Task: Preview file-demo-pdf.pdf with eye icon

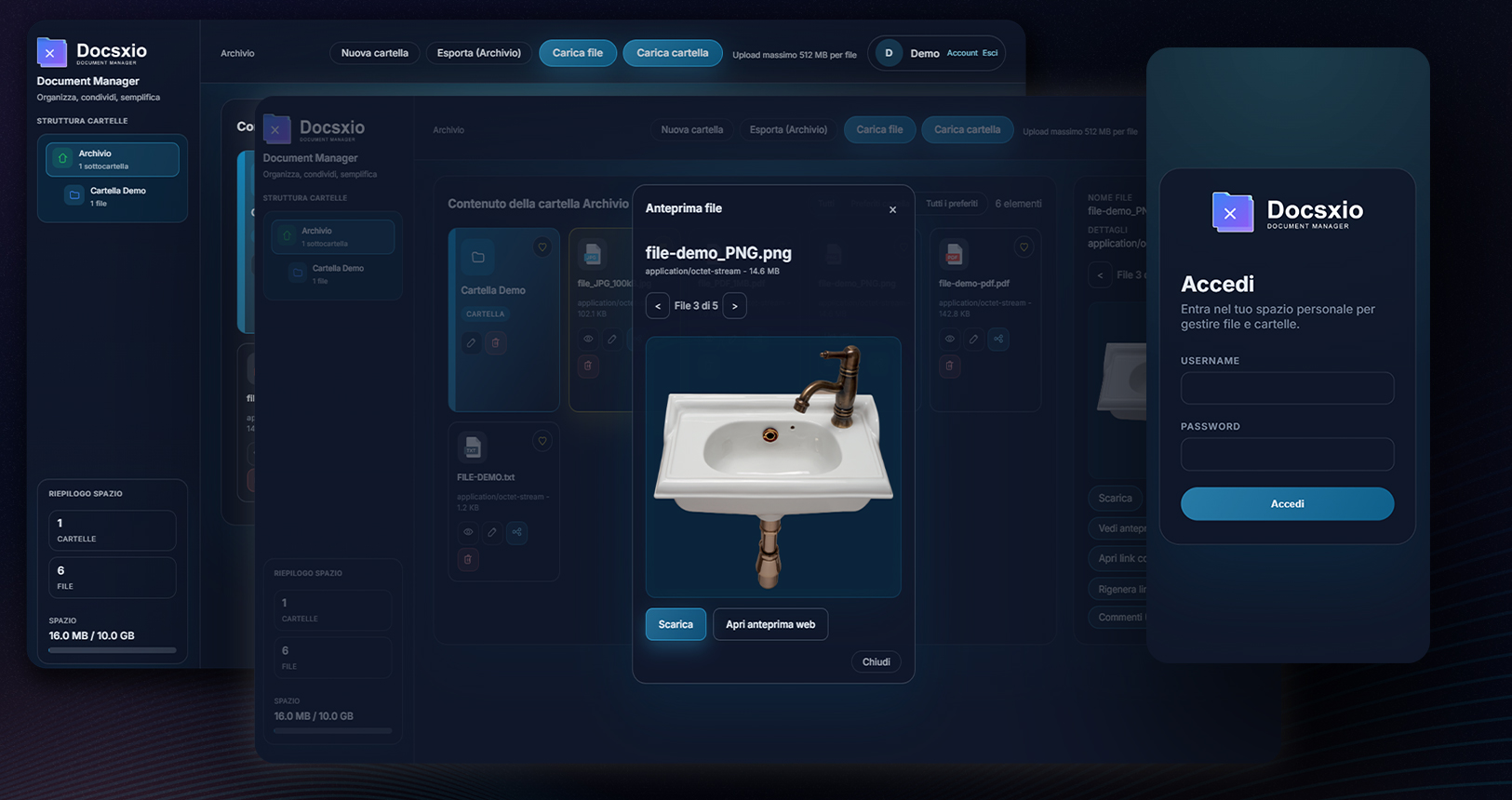Action: coord(950,340)
